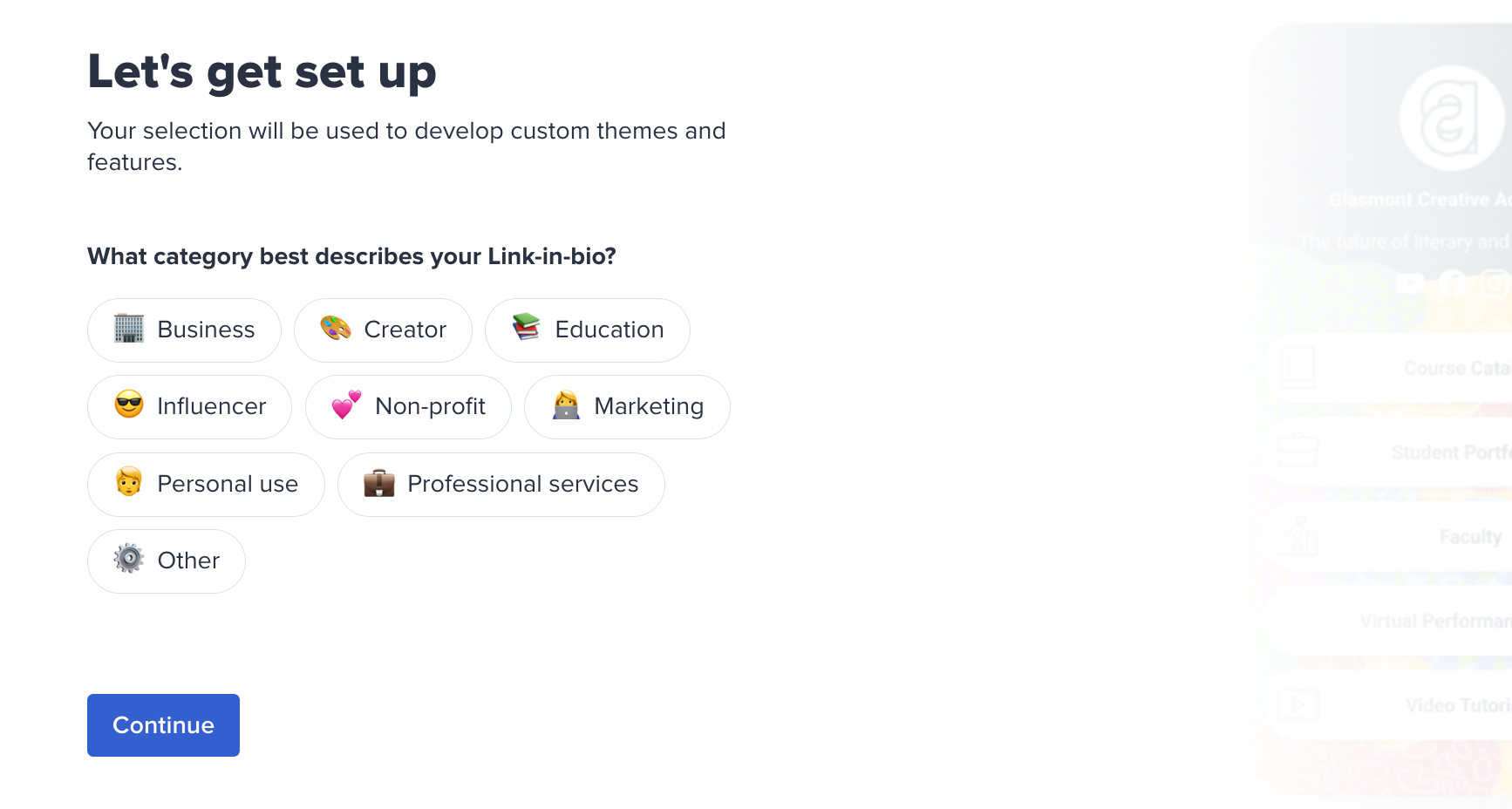Open the Course Catalog link in preview

(1395, 367)
